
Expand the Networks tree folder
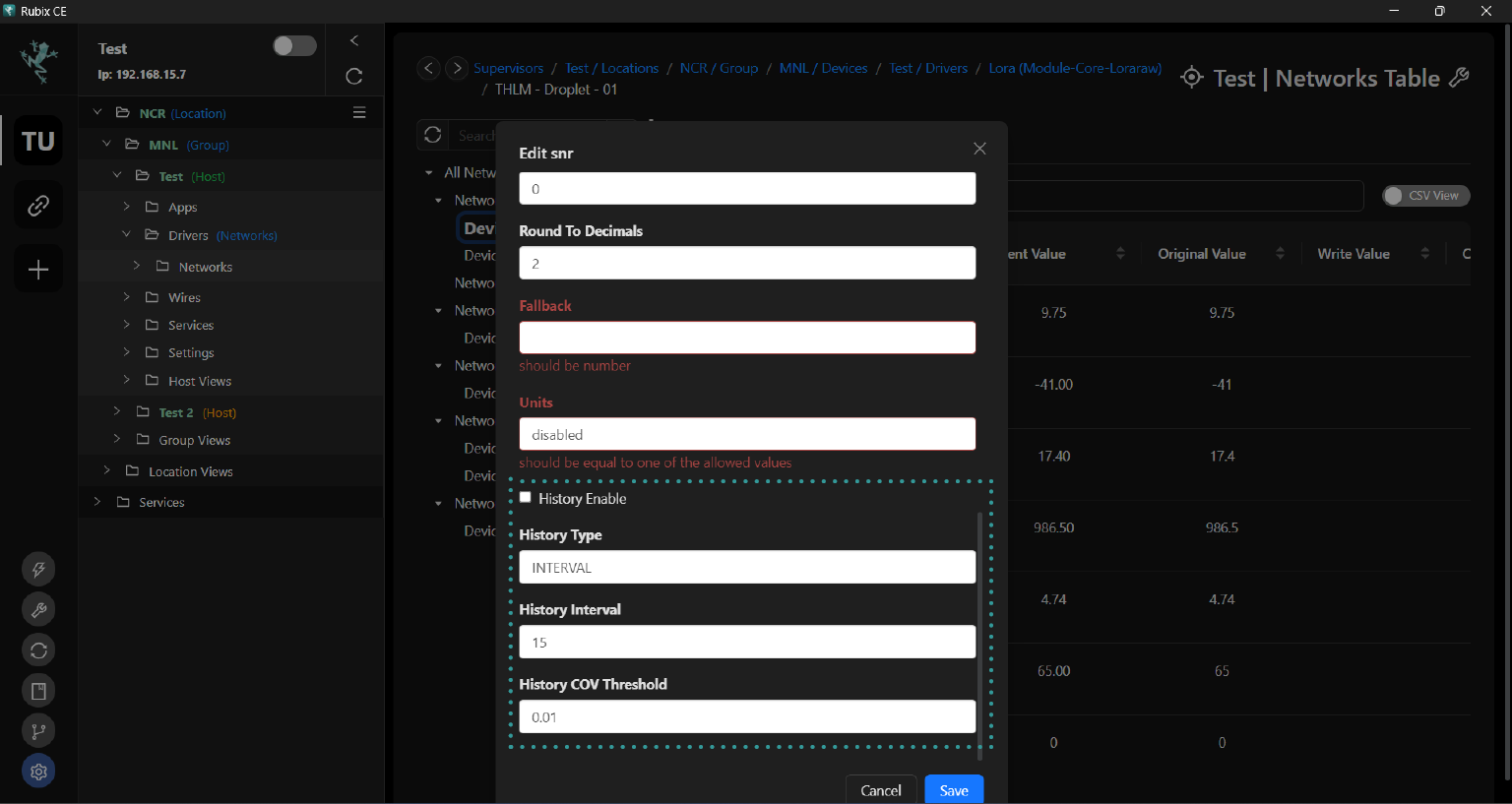click(x=137, y=266)
